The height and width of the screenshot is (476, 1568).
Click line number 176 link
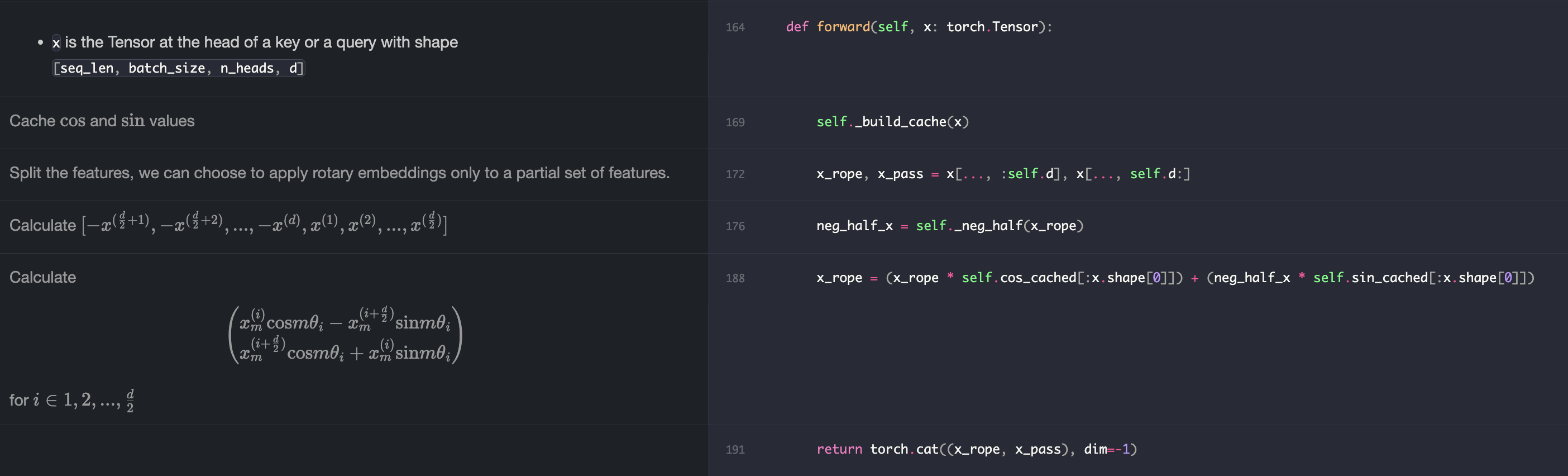tap(735, 226)
